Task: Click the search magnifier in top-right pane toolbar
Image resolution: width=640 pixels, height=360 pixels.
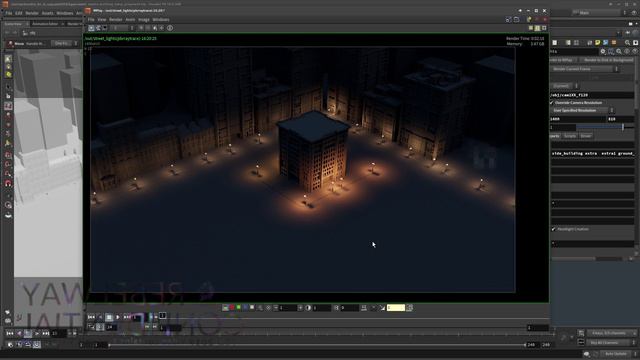Action: click(628, 42)
